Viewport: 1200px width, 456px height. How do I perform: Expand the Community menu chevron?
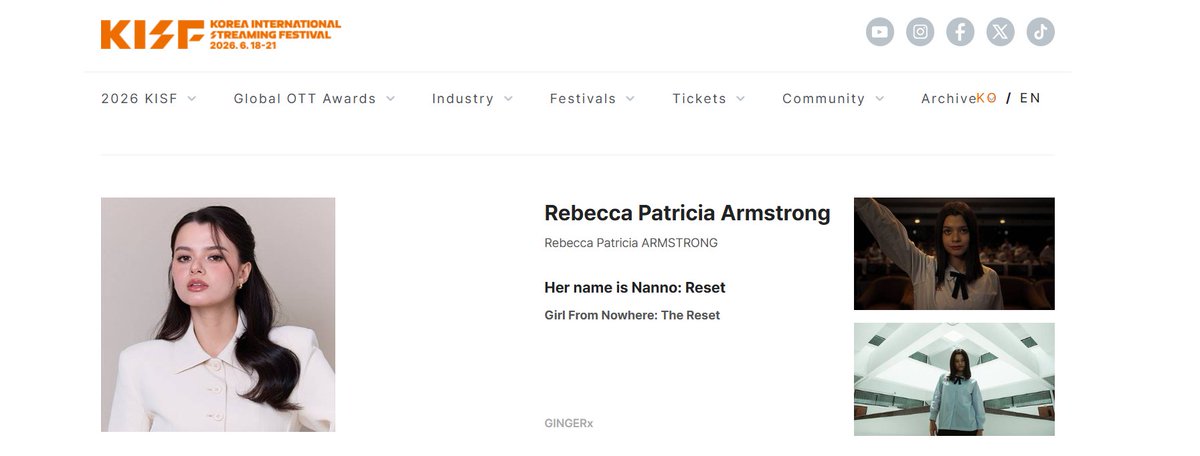[879, 98]
